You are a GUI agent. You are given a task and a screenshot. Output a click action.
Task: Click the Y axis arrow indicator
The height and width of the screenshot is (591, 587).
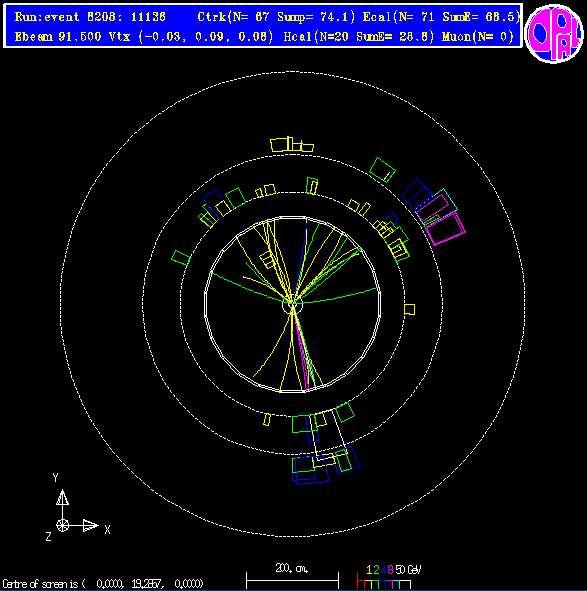coord(62,498)
